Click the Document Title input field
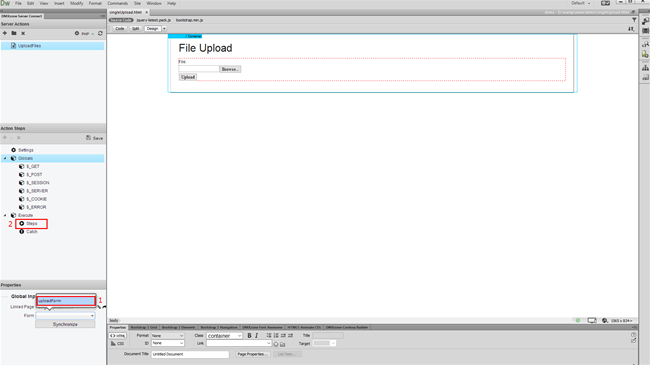650x365 pixels. click(x=190, y=354)
